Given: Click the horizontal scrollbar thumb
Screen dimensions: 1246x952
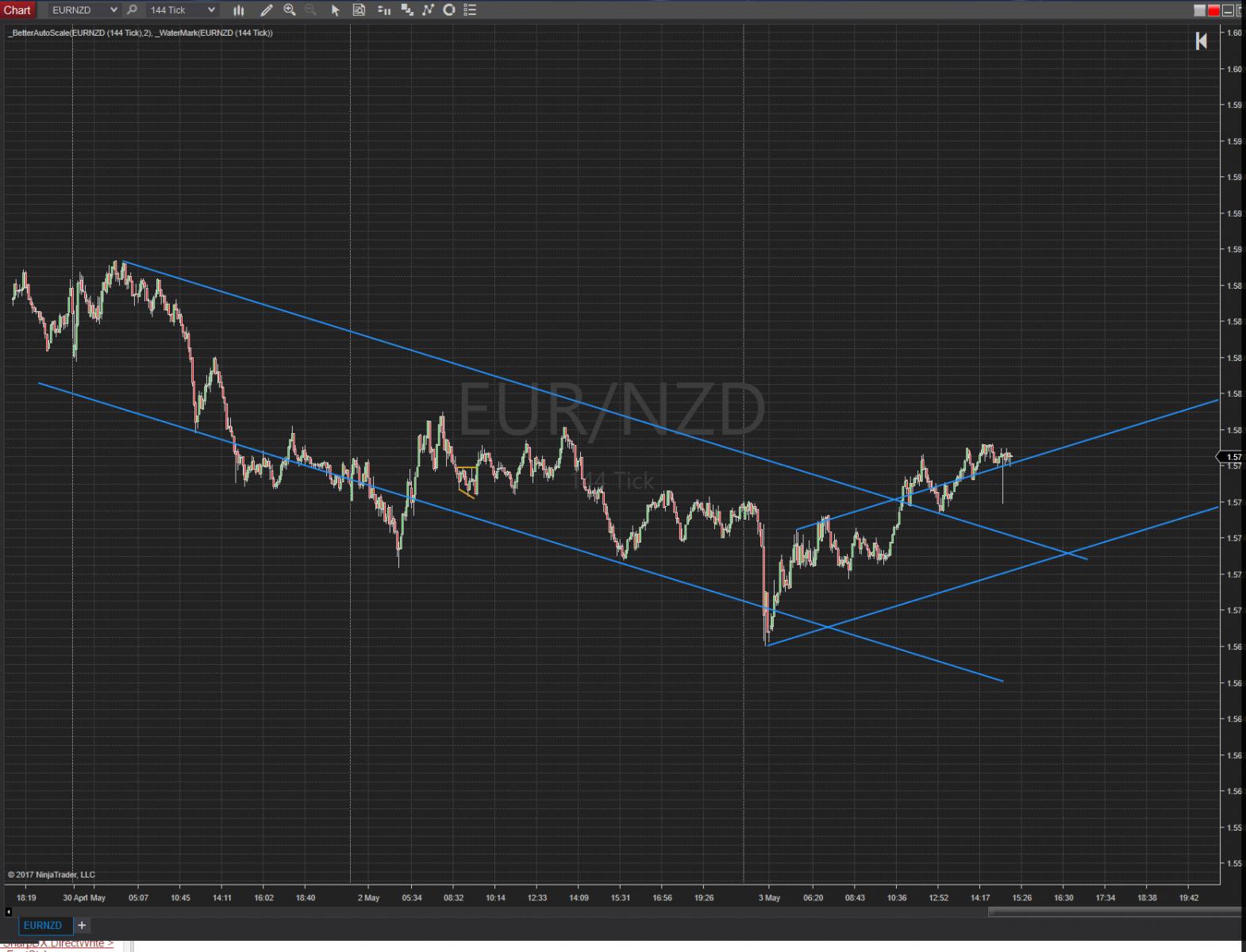Looking at the screenshot, I should click(1113, 912).
